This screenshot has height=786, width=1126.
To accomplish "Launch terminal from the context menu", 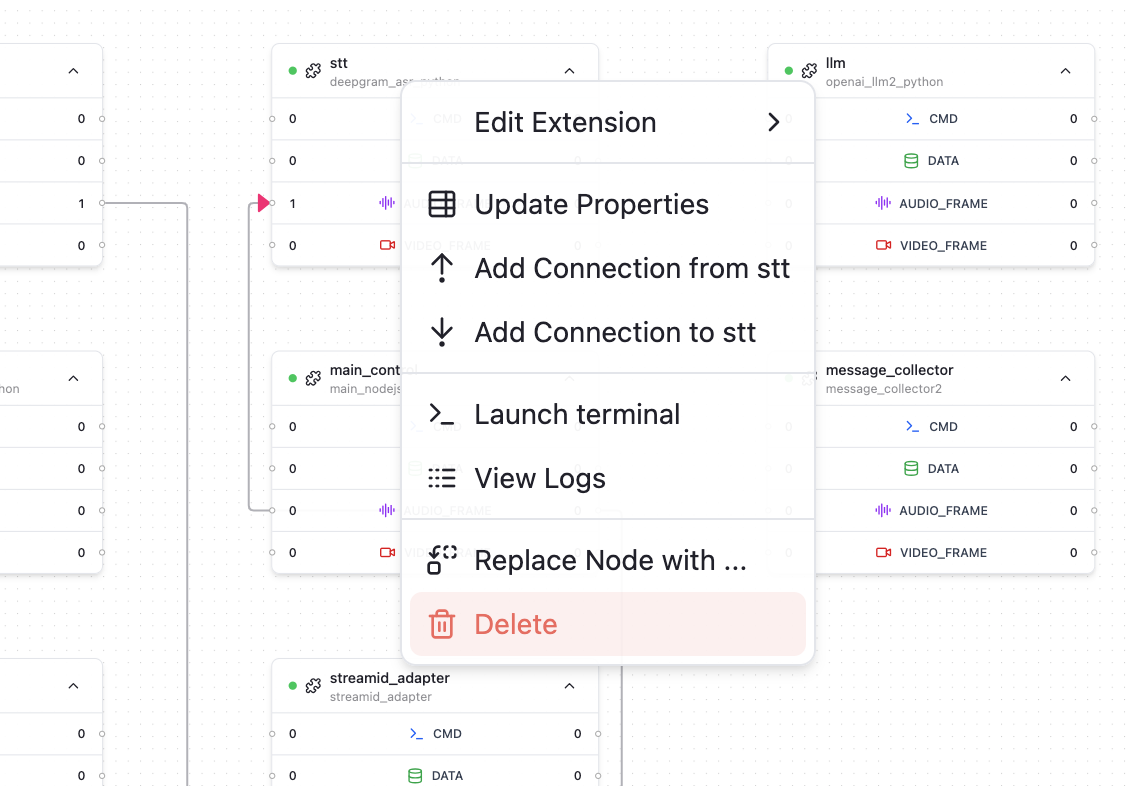I will point(577,415).
